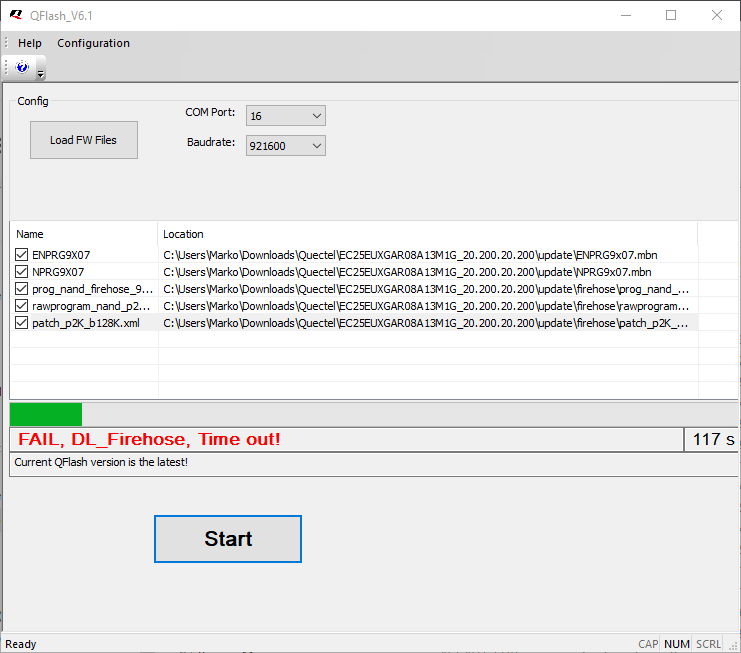Image resolution: width=741 pixels, height=653 pixels.
Task: Open the Help menu
Action: point(30,43)
